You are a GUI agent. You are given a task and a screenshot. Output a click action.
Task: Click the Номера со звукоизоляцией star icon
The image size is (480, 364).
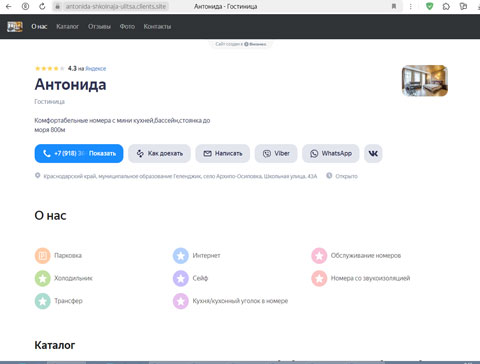pos(319,278)
